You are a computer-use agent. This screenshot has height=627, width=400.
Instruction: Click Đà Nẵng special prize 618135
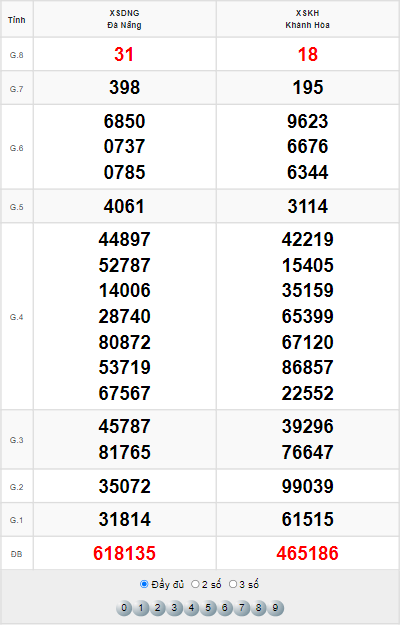click(124, 553)
